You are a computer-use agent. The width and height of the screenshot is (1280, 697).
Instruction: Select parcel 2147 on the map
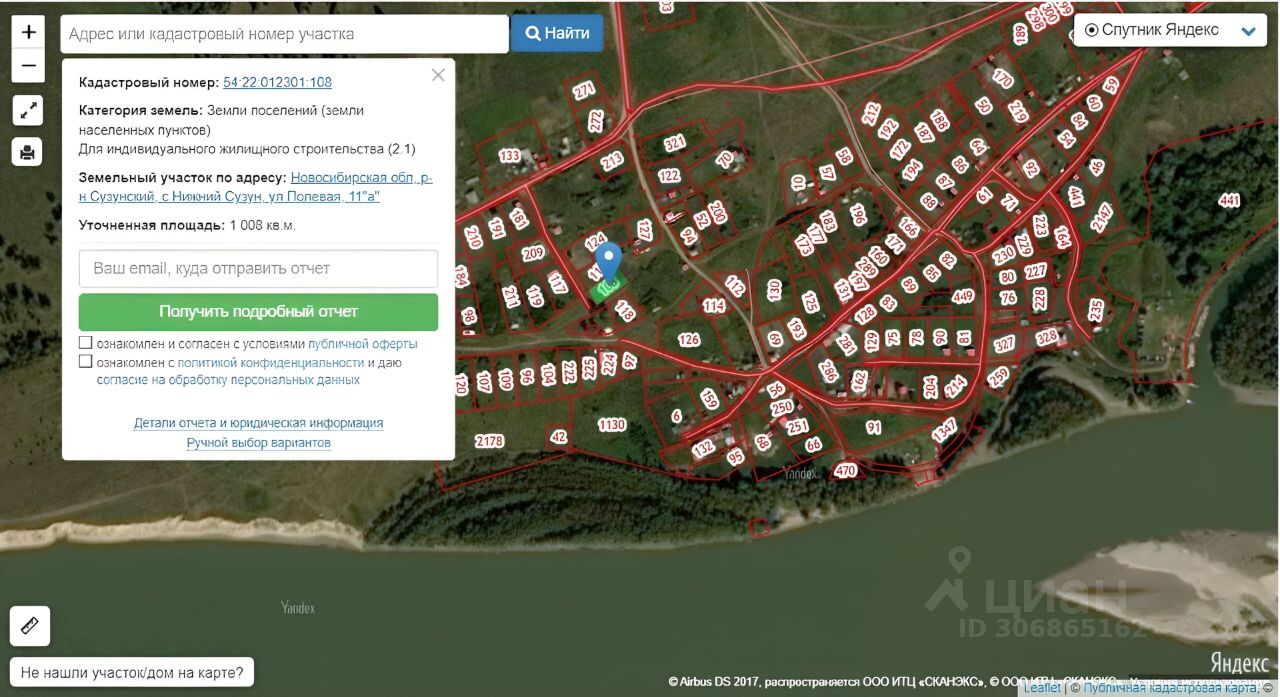[1101, 218]
